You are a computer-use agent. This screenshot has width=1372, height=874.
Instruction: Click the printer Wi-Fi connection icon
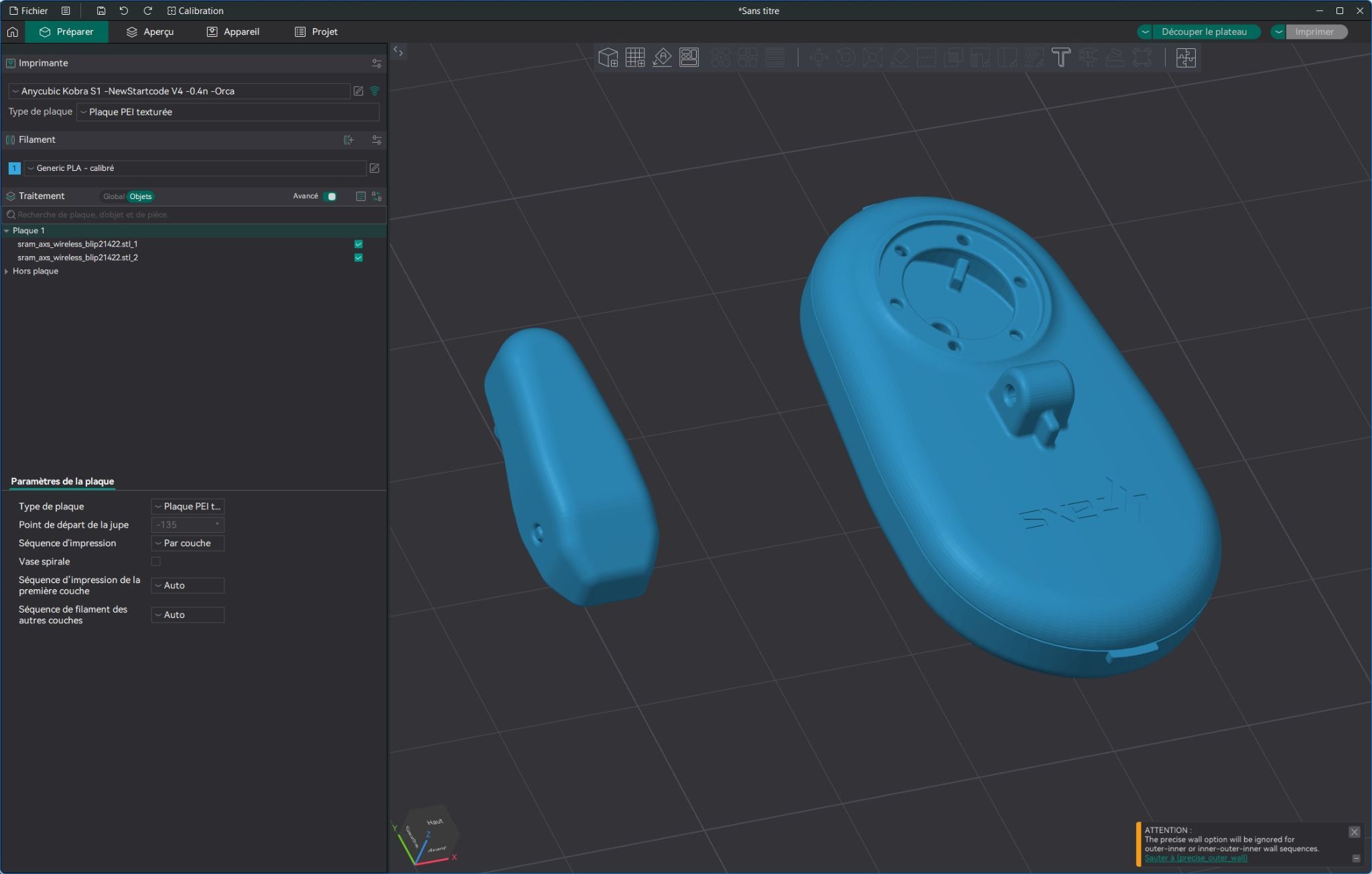(x=374, y=91)
